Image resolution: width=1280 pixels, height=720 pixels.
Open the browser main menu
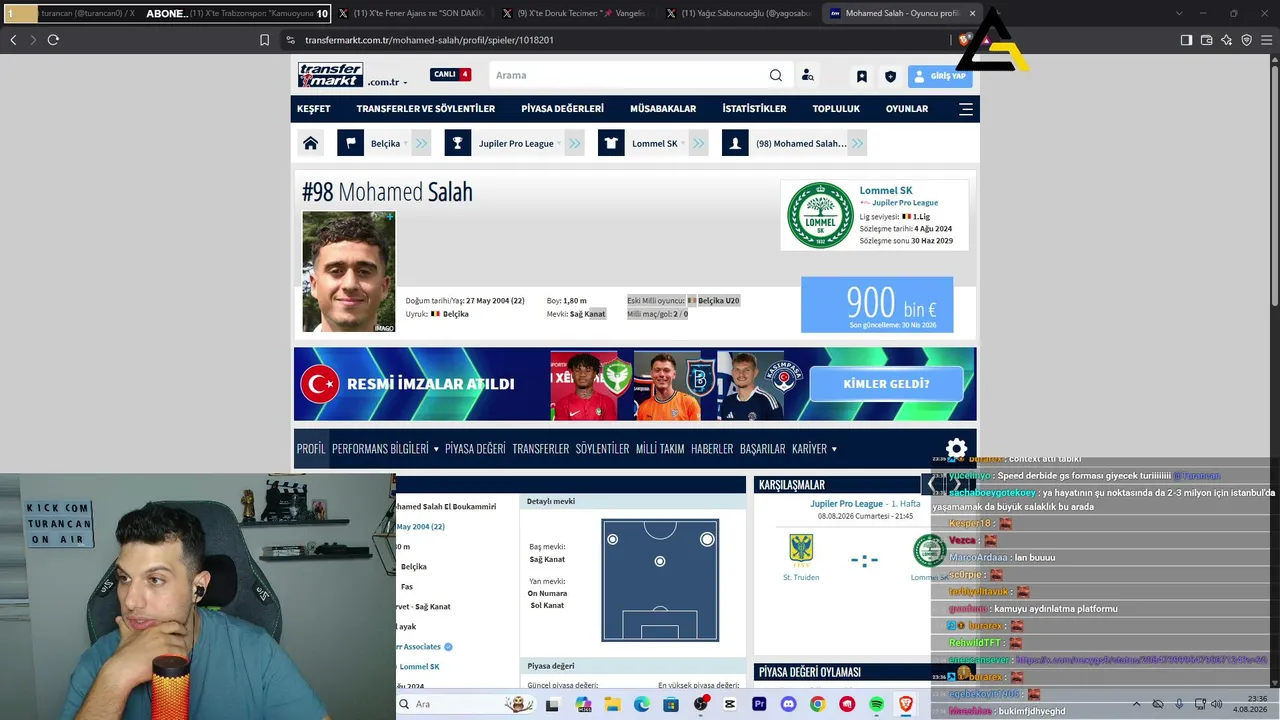pos(1266,40)
